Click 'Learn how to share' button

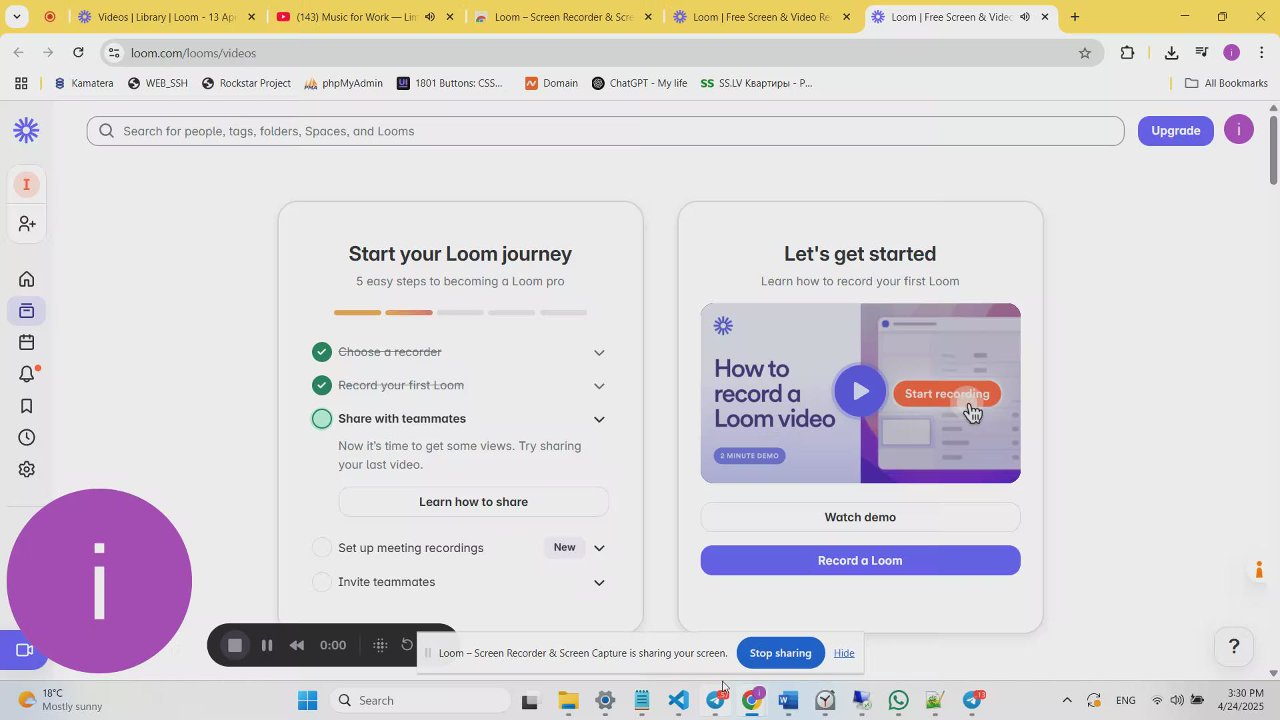pos(473,502)
